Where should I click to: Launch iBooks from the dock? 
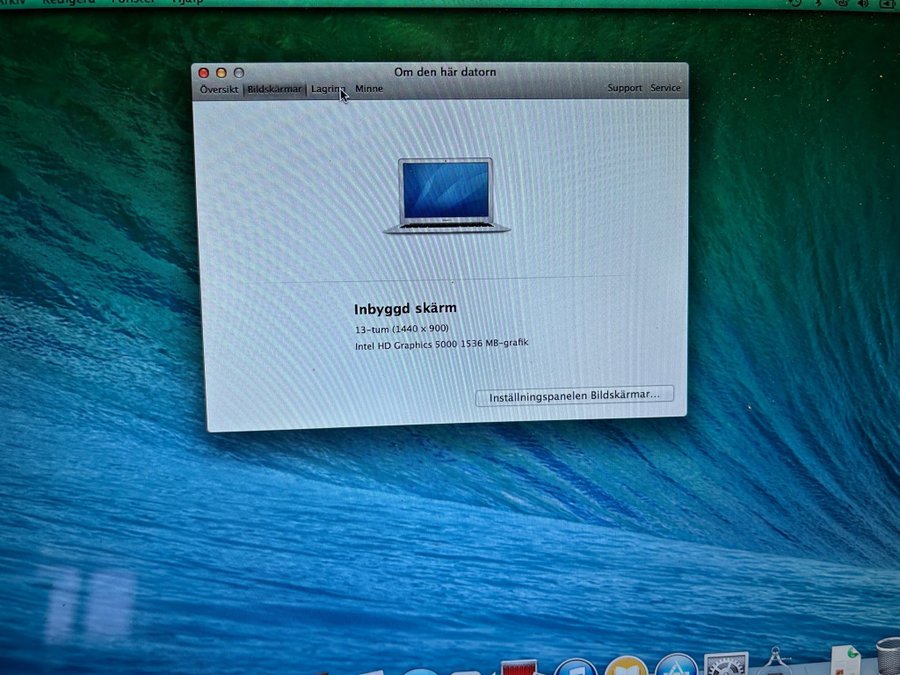(627, 668)
